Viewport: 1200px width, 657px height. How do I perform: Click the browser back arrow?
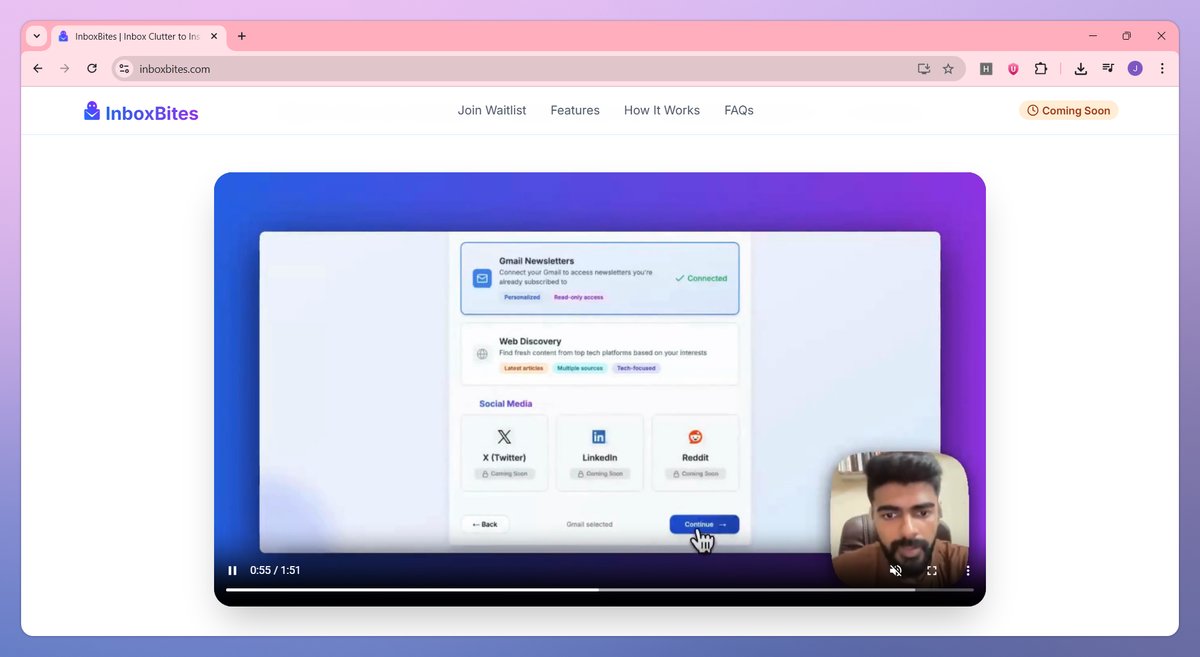point(38,69)
